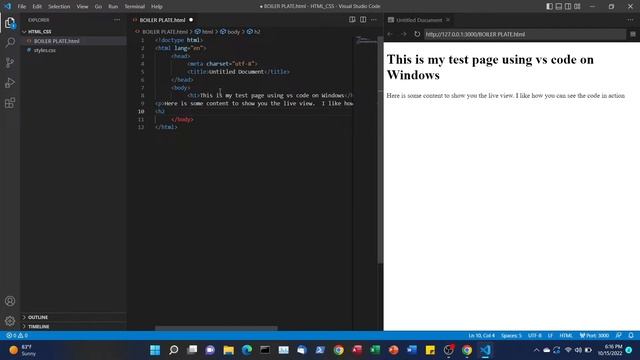The width and height of the screenshot is (640, 360).
Task: Click the Port: 3000 status item
Action: 594,336
